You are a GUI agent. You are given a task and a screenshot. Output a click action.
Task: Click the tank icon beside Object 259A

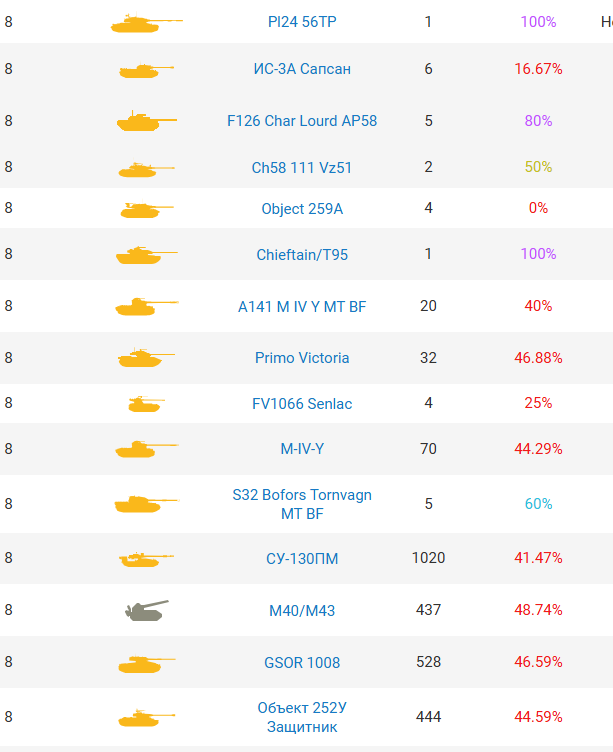tap(146, 210)
